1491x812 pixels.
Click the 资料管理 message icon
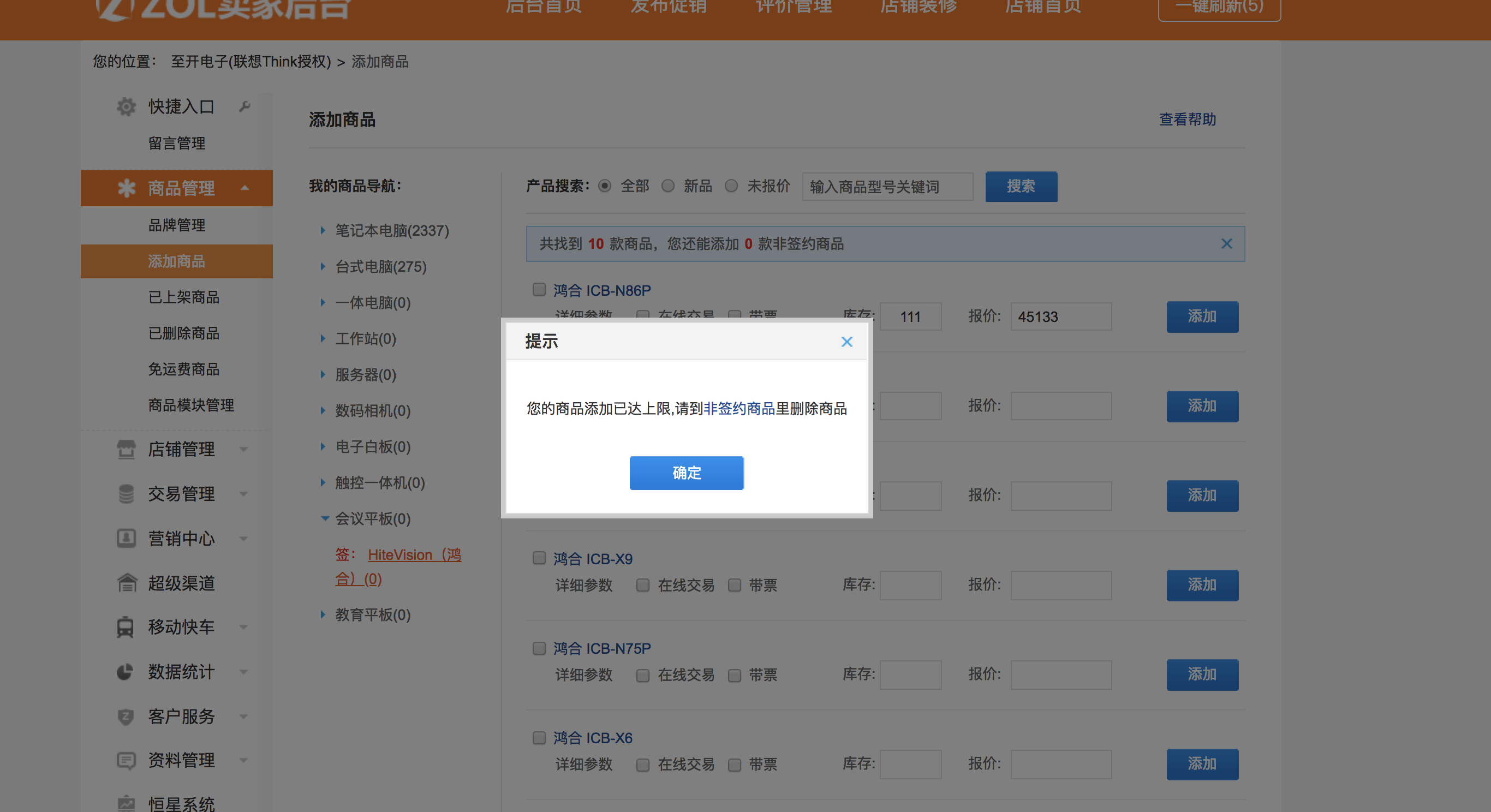click(126, 760)
